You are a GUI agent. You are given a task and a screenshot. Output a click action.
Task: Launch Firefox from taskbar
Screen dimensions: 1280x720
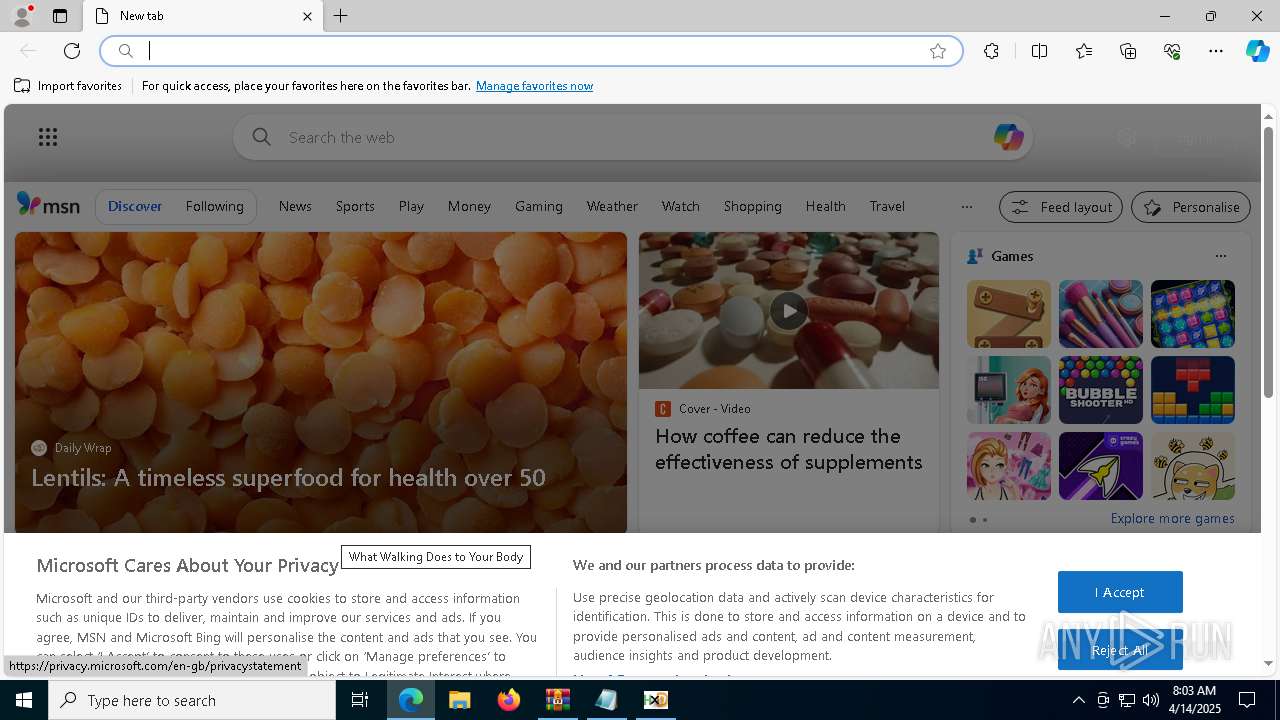click(509, 700)
